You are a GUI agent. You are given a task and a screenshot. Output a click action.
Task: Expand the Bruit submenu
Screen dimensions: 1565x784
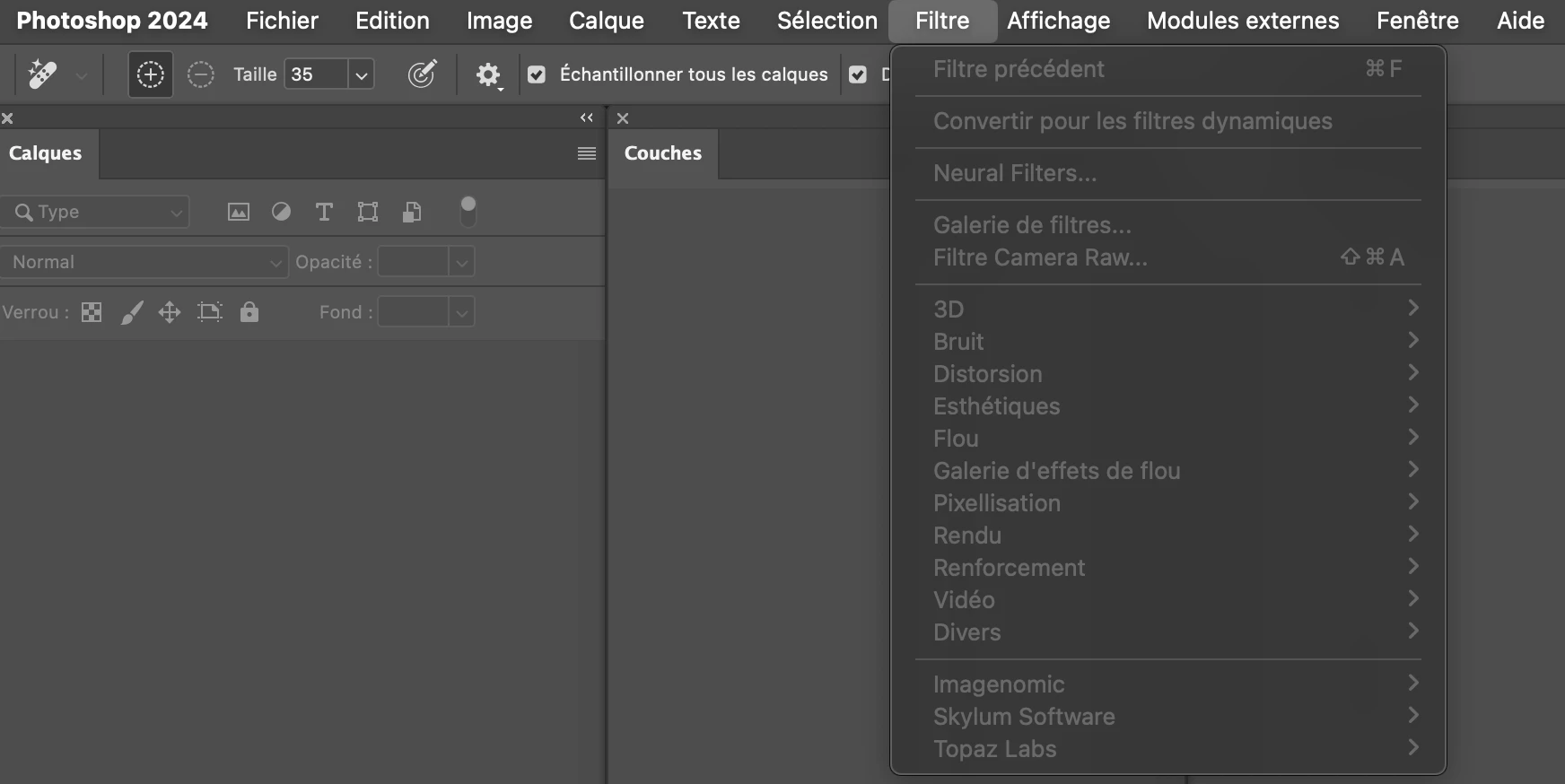tap(1167, 342)
